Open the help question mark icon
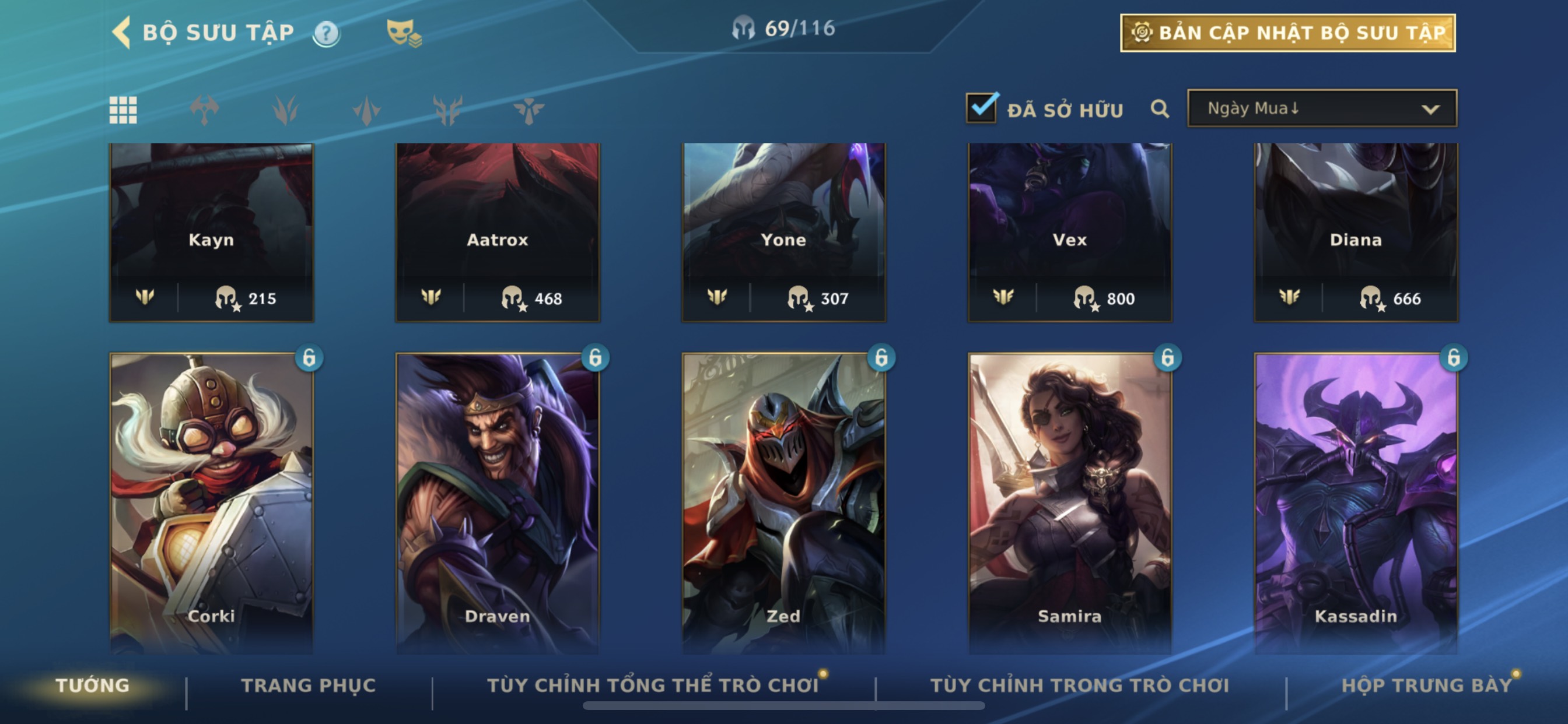1568x724 pixels. pyautogui.click(x=326, y=33)
